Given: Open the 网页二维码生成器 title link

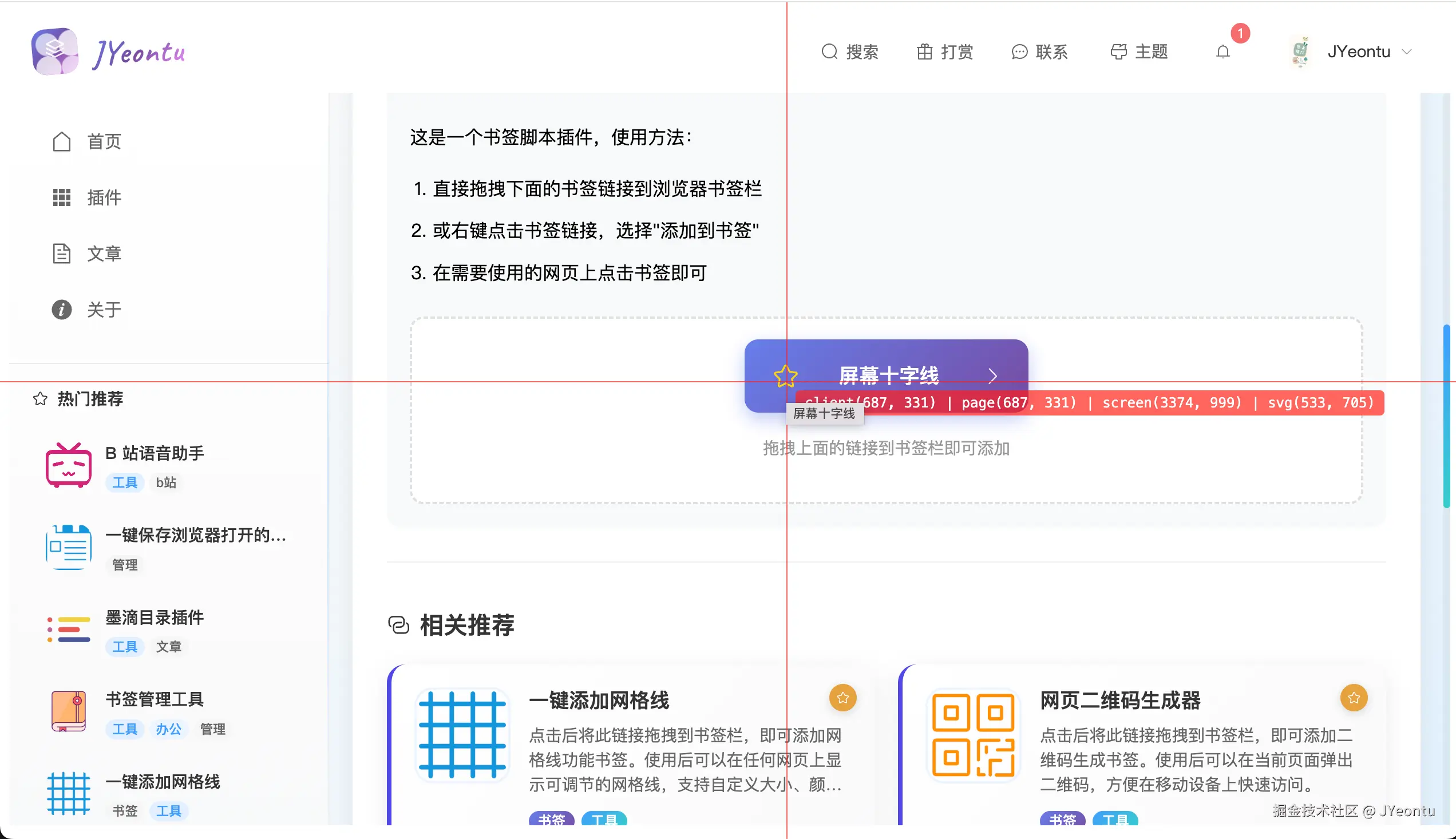Looking at the screenshot, I should (x=1119, y=700).
